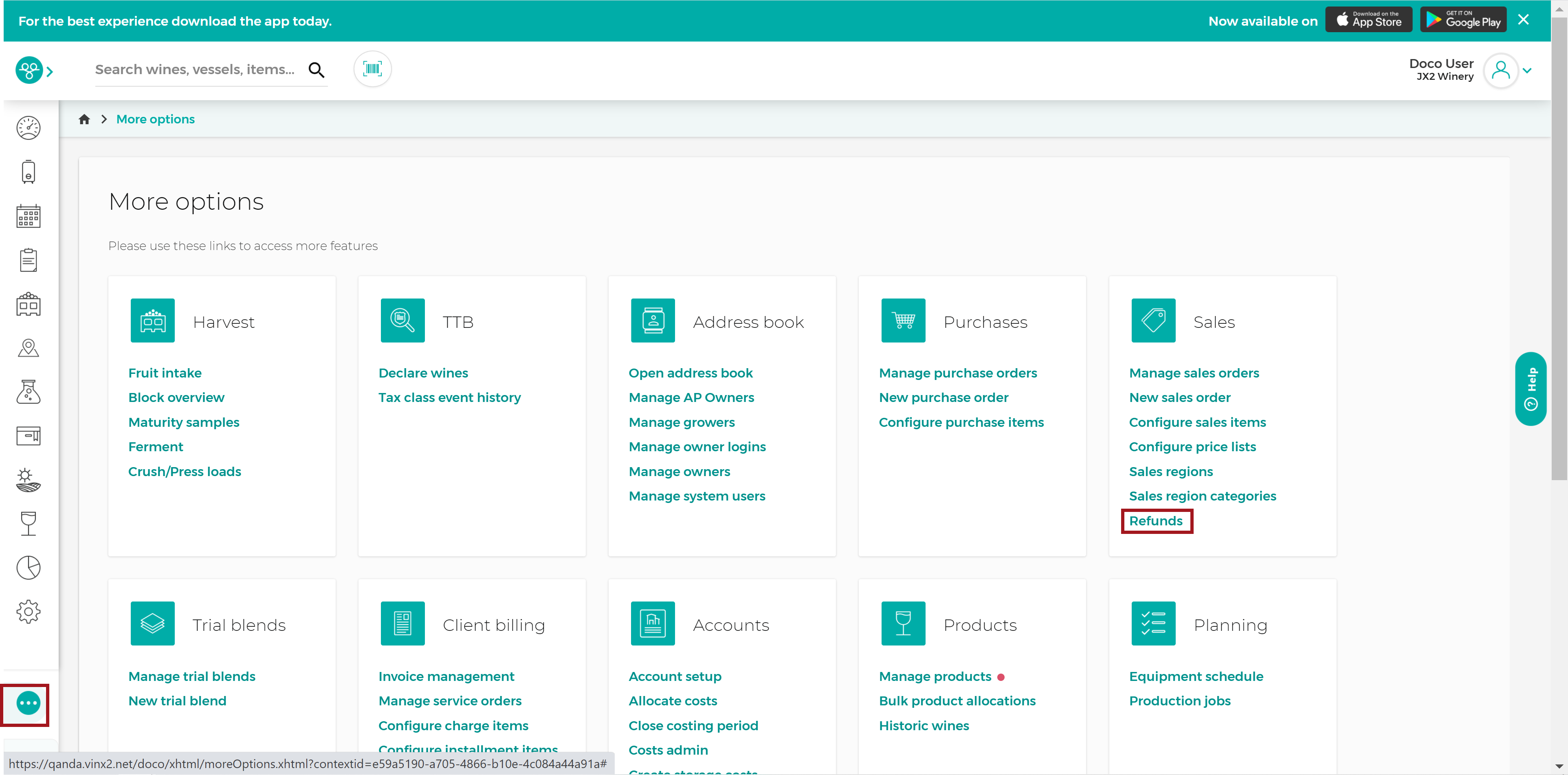
Task: Click the home breadcrumb icon
Action: (x=85, y=119)
